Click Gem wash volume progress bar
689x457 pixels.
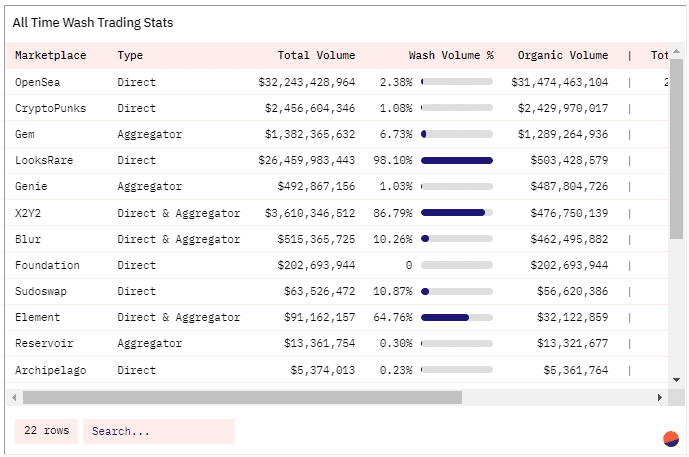tap(457, 134)
